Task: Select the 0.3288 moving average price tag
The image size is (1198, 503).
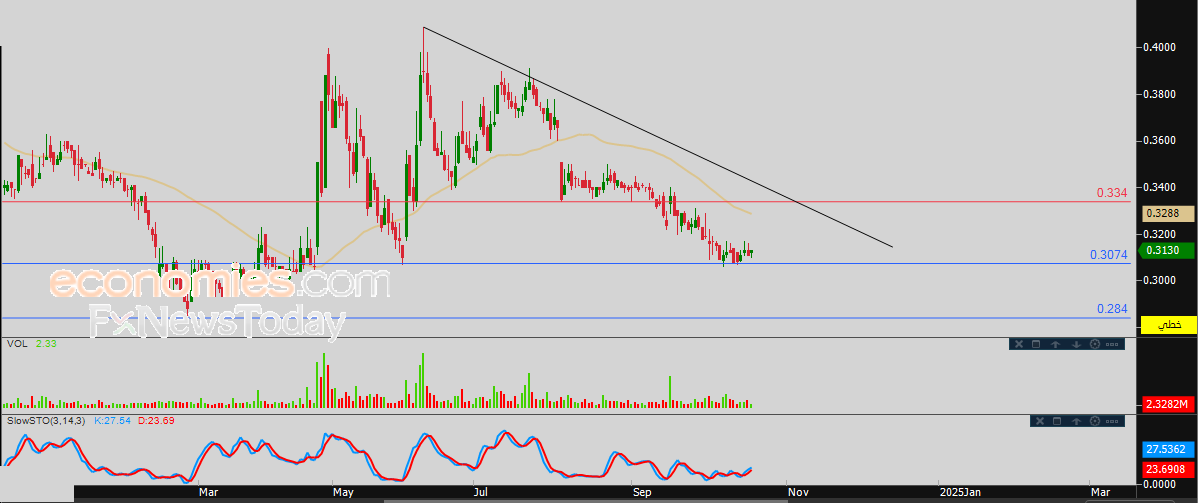Action: click(x=1167, y=214)
